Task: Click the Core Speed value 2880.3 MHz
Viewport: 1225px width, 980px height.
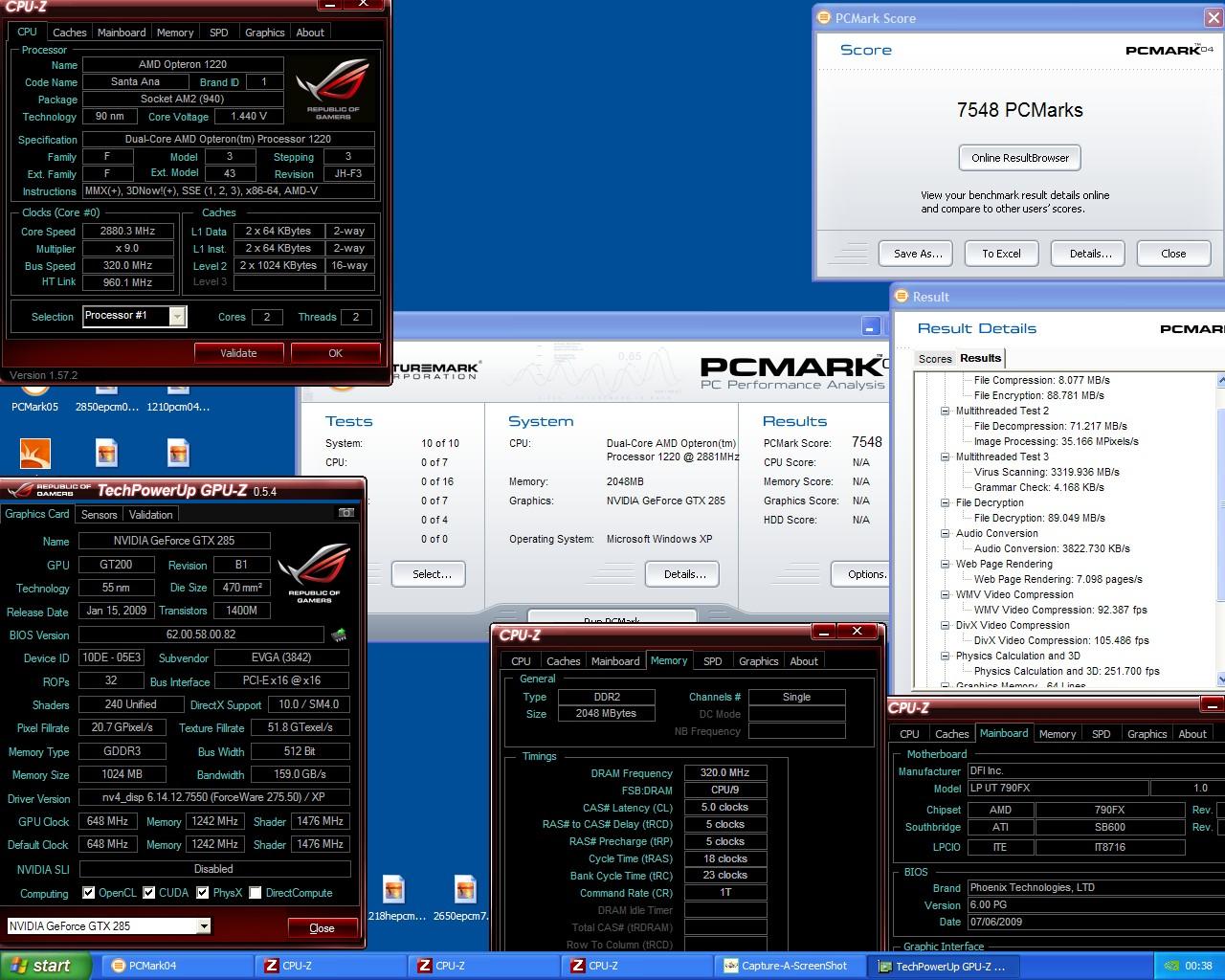Action: click(127, 231)
